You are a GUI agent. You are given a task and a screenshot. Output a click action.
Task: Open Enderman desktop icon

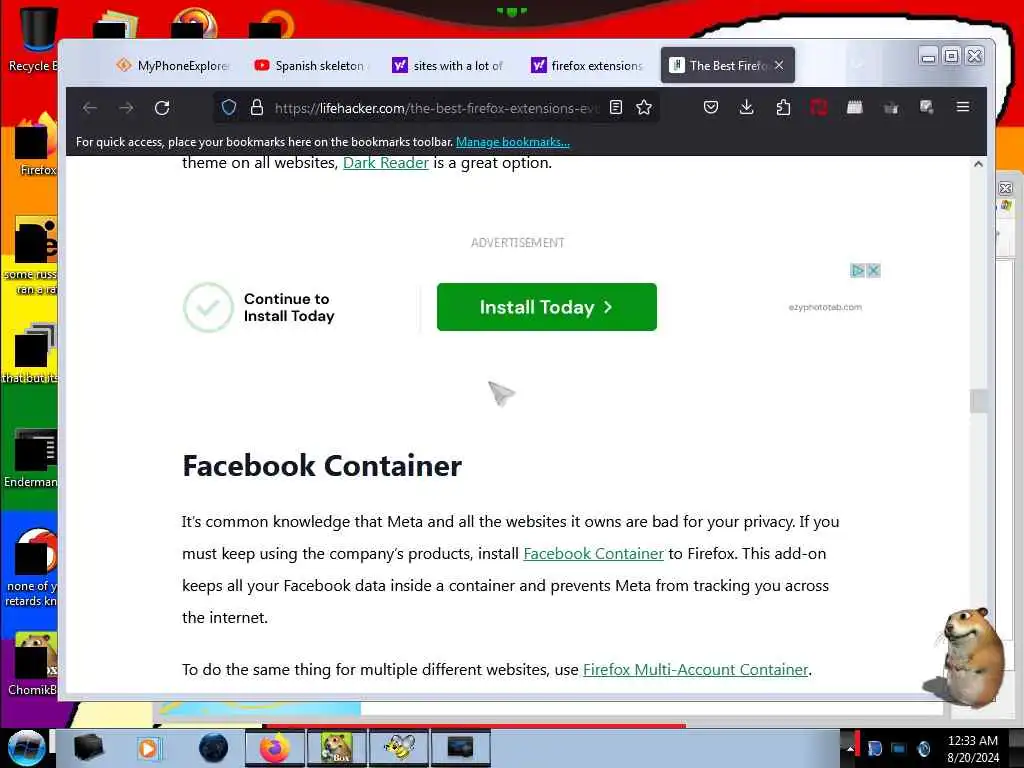pyautogui.click(x=31, y=458)
